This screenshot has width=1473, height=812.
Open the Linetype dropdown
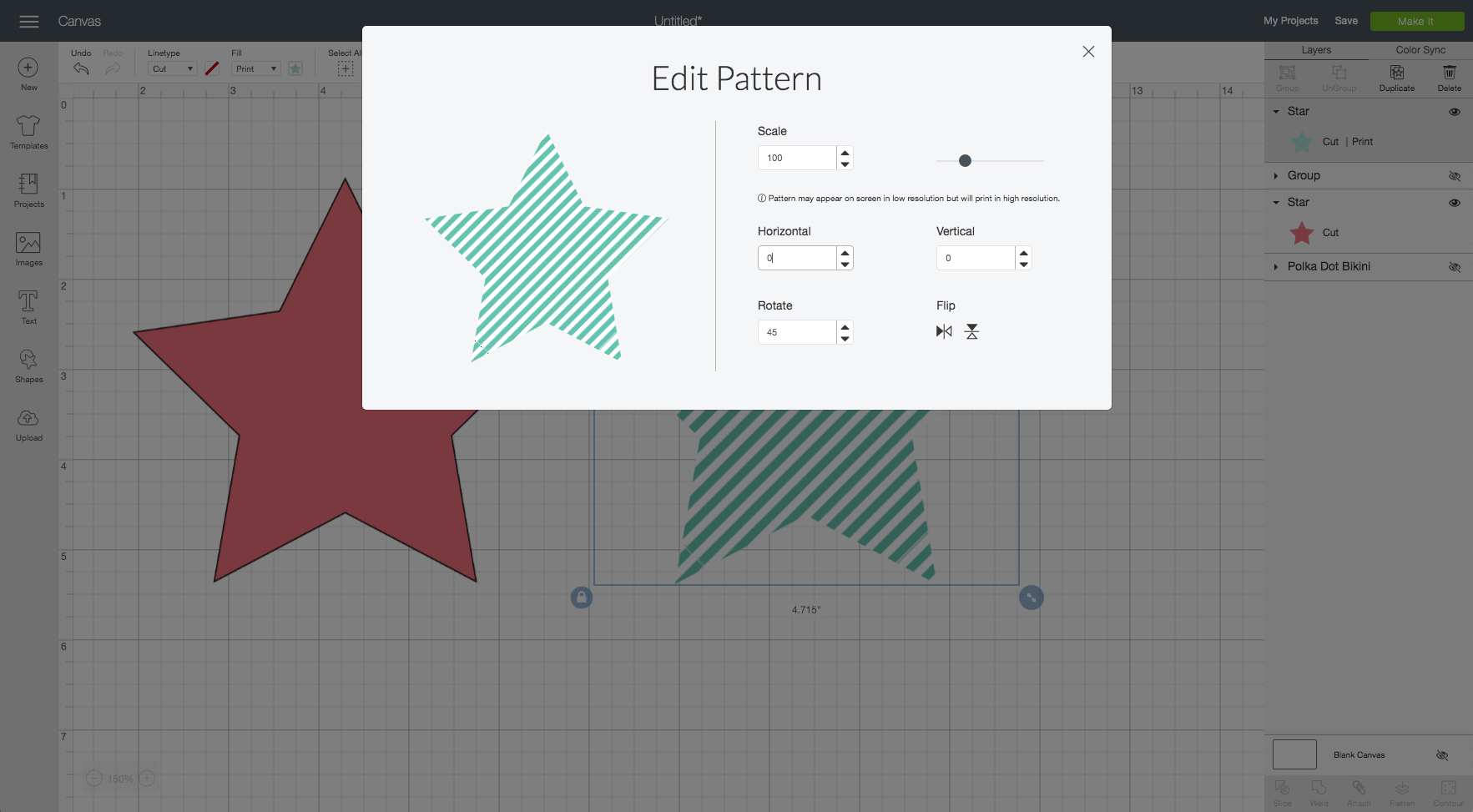172,69
